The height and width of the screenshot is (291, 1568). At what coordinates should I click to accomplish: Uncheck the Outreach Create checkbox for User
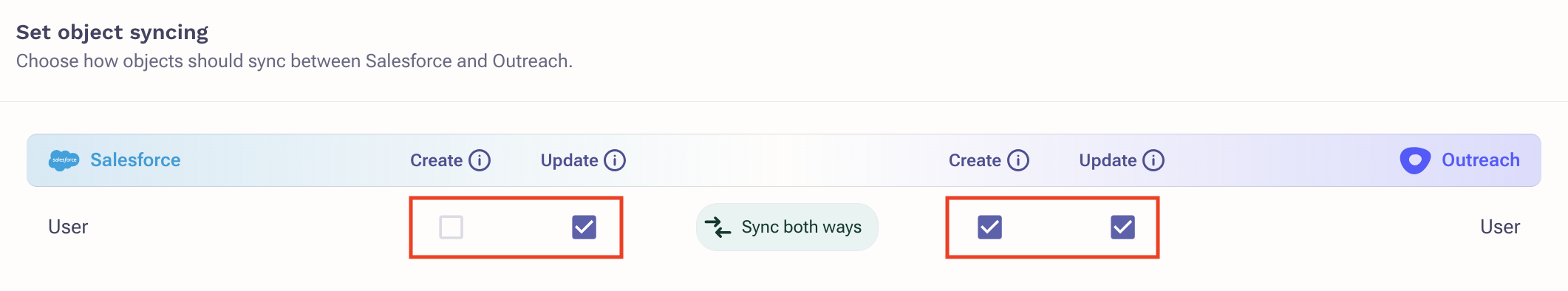tap(989, 227)
